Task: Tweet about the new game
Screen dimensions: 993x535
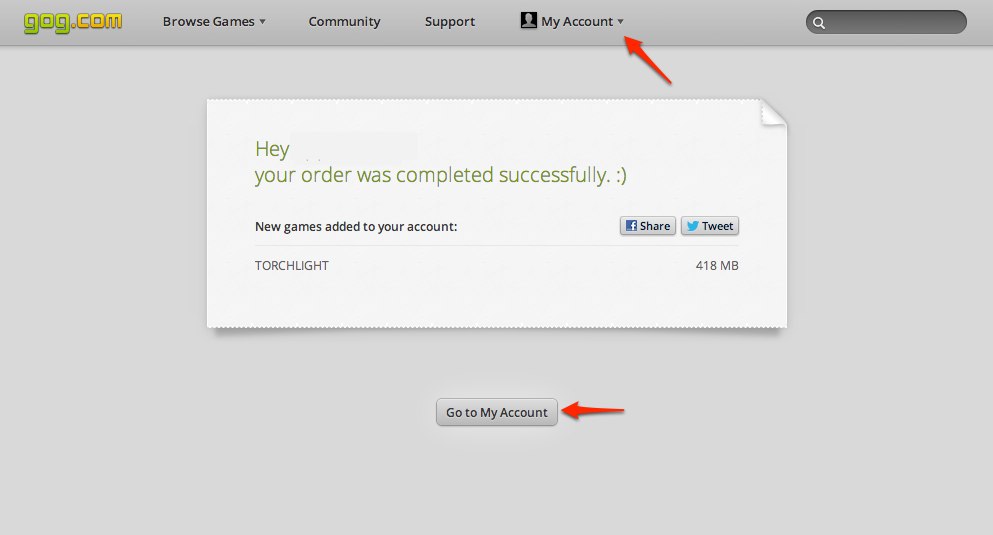Action: tap(710, 226)
